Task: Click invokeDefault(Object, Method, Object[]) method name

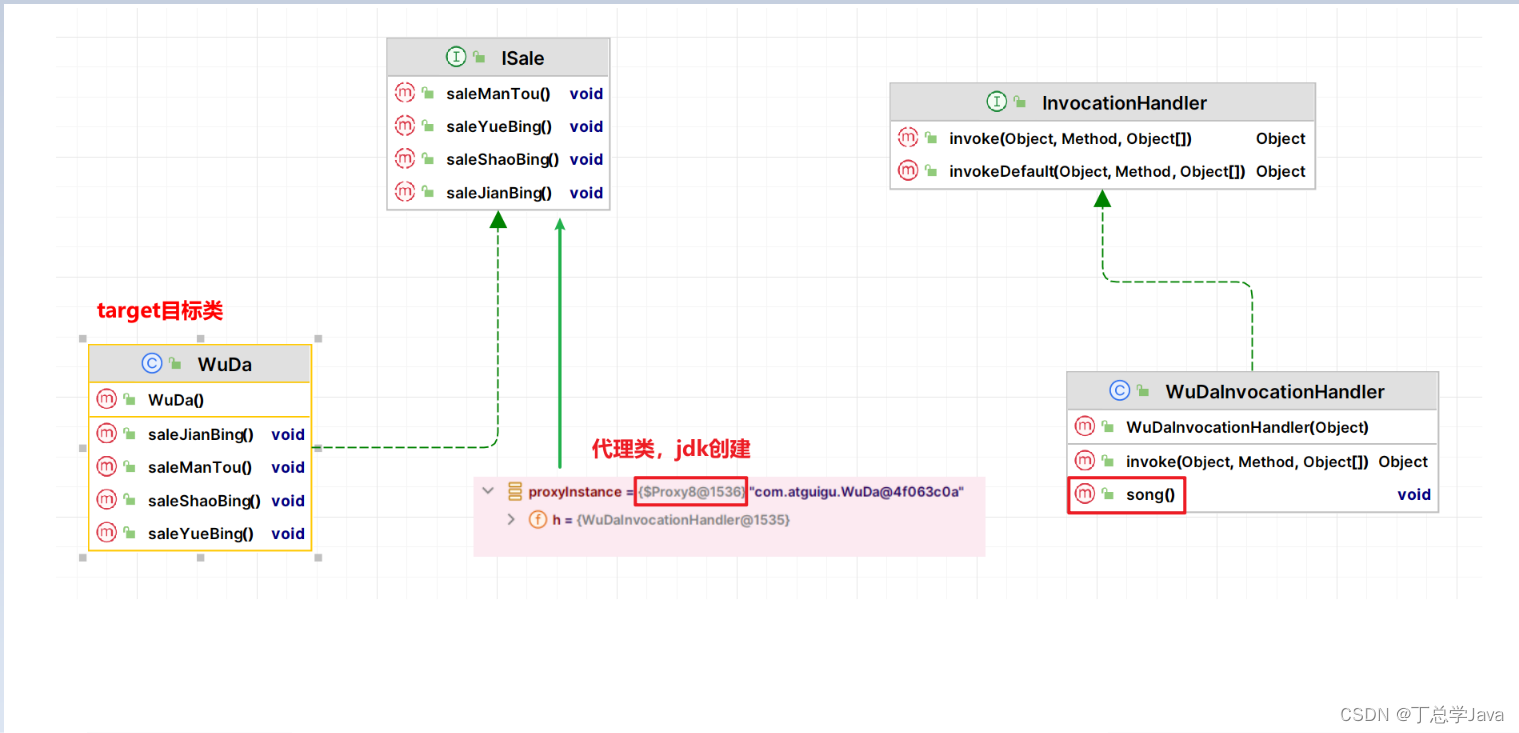Action: click(x=1097, y=172)
